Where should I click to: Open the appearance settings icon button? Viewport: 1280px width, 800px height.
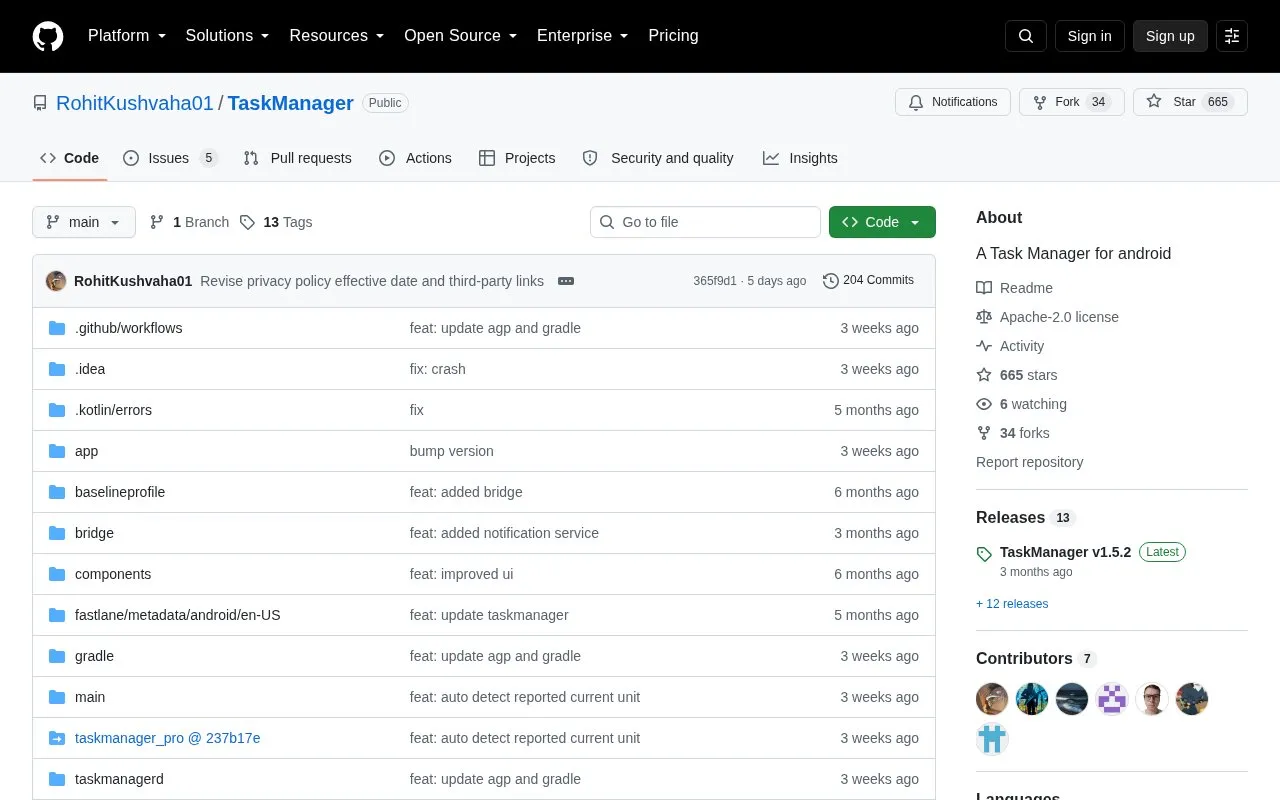pos(1232,36)
